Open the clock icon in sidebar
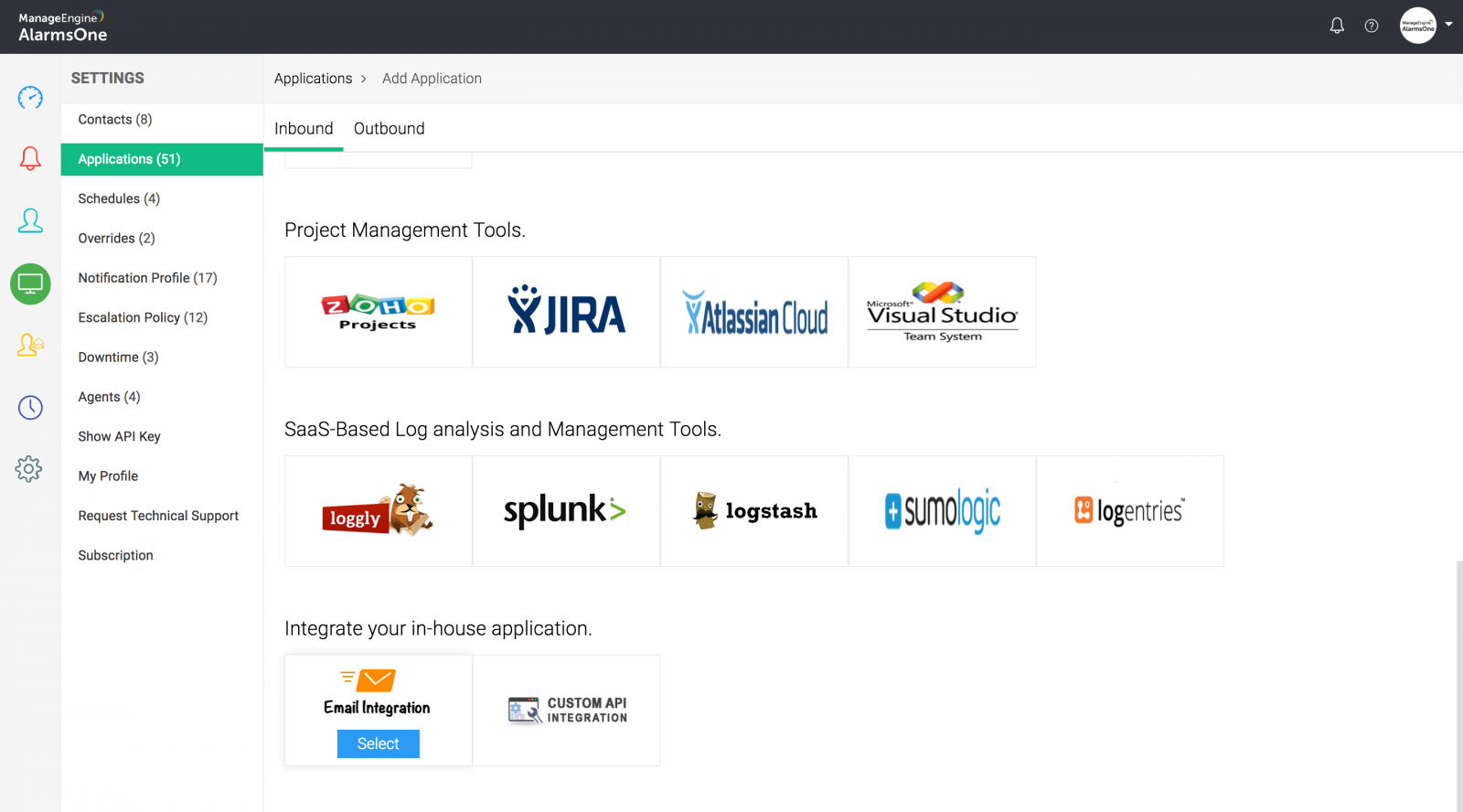 (30, 407)
